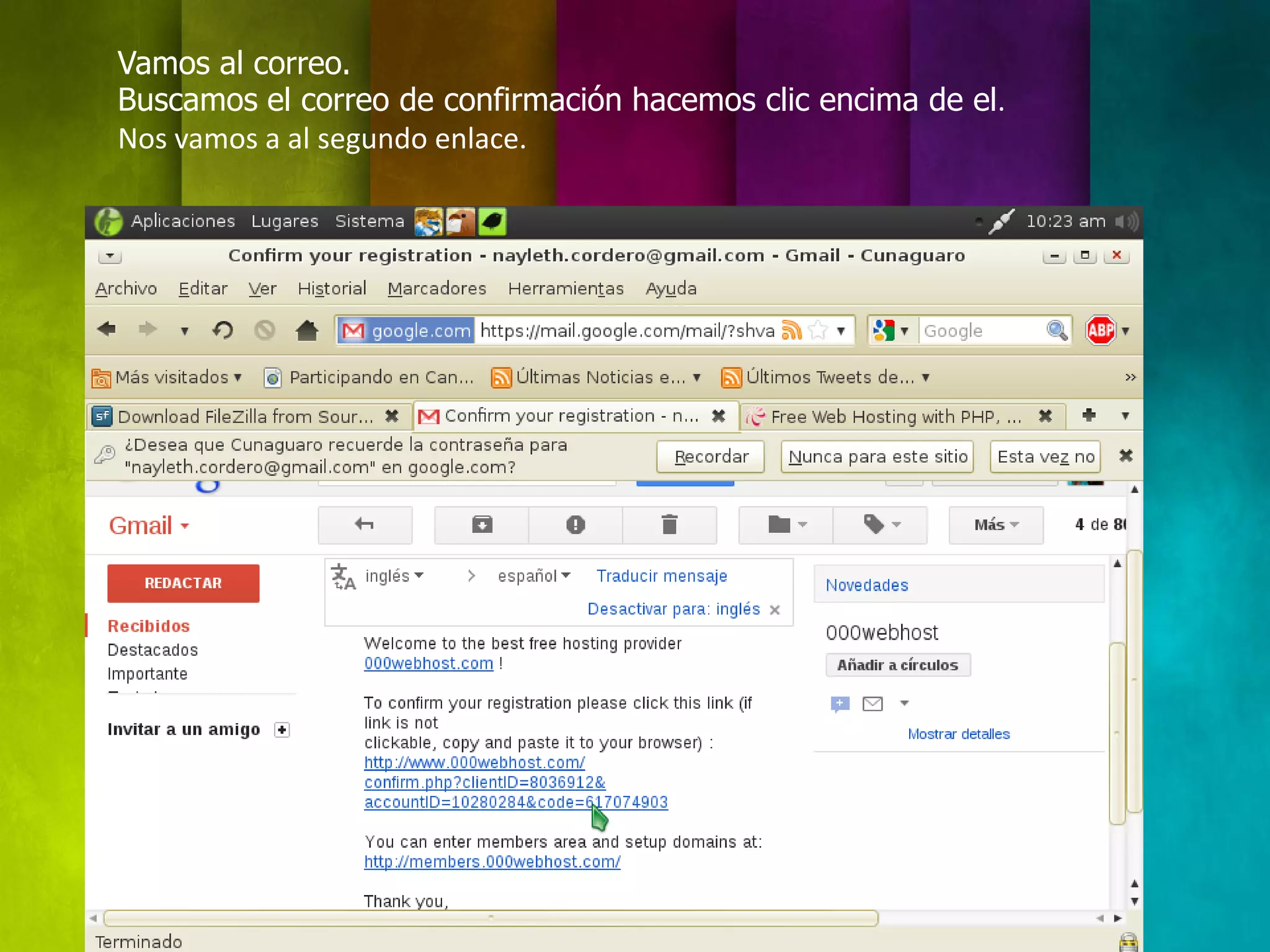Delete the email with trash icon

670,525
